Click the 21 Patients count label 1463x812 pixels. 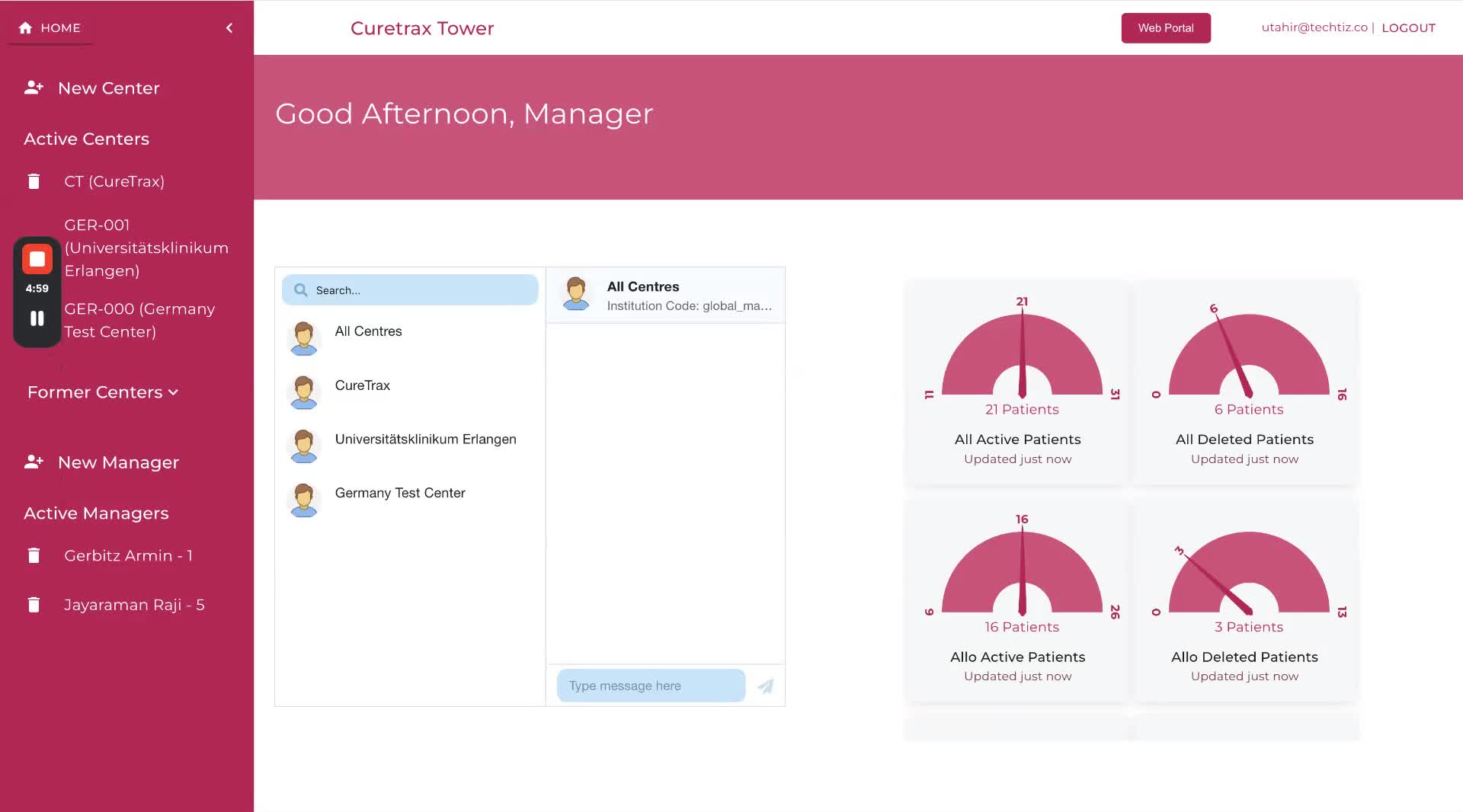1022,410
